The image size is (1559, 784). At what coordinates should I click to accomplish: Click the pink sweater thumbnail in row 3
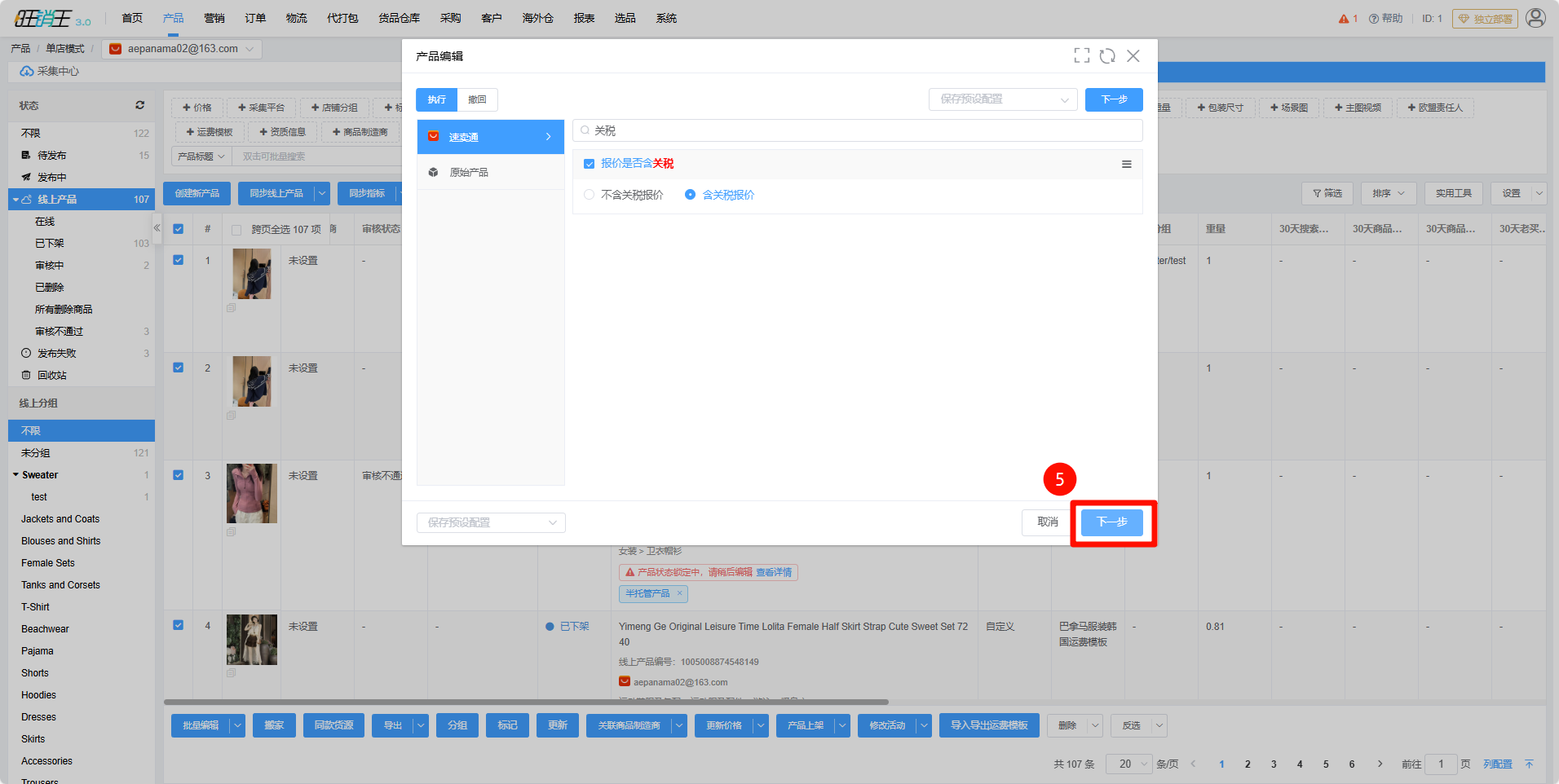(x=252, y=493)
